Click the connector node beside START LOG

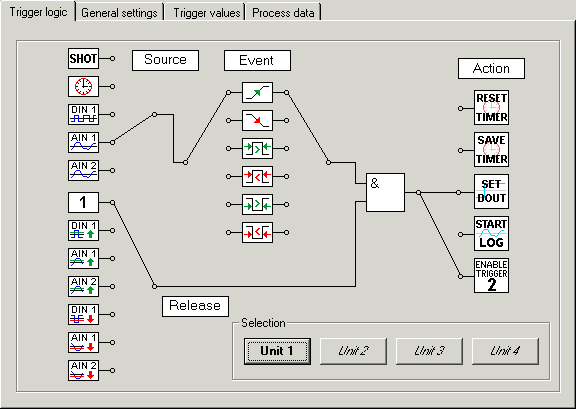(460, 234)
